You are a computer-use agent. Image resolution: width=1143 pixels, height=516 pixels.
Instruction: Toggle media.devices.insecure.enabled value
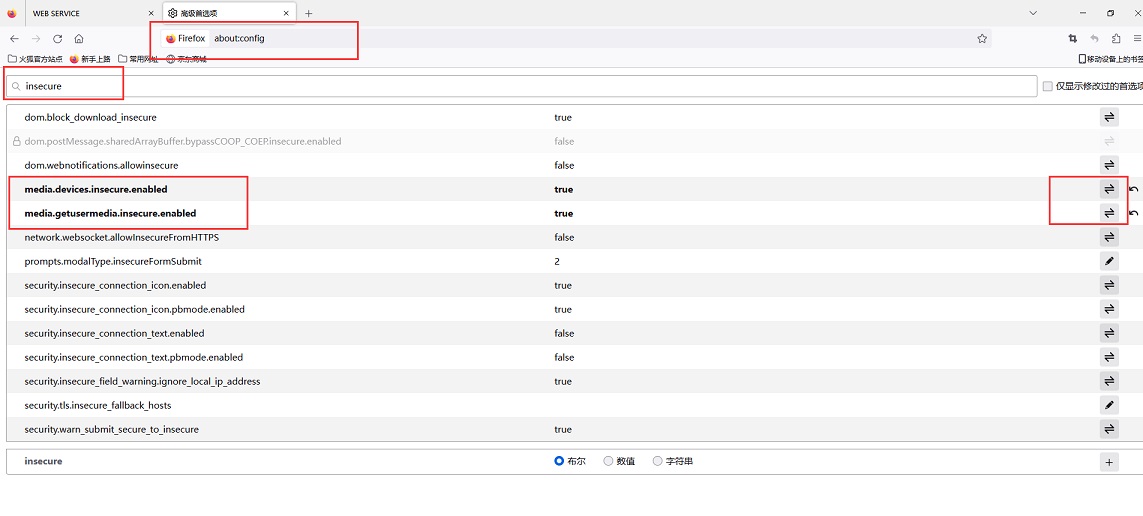pos(1109,189)
